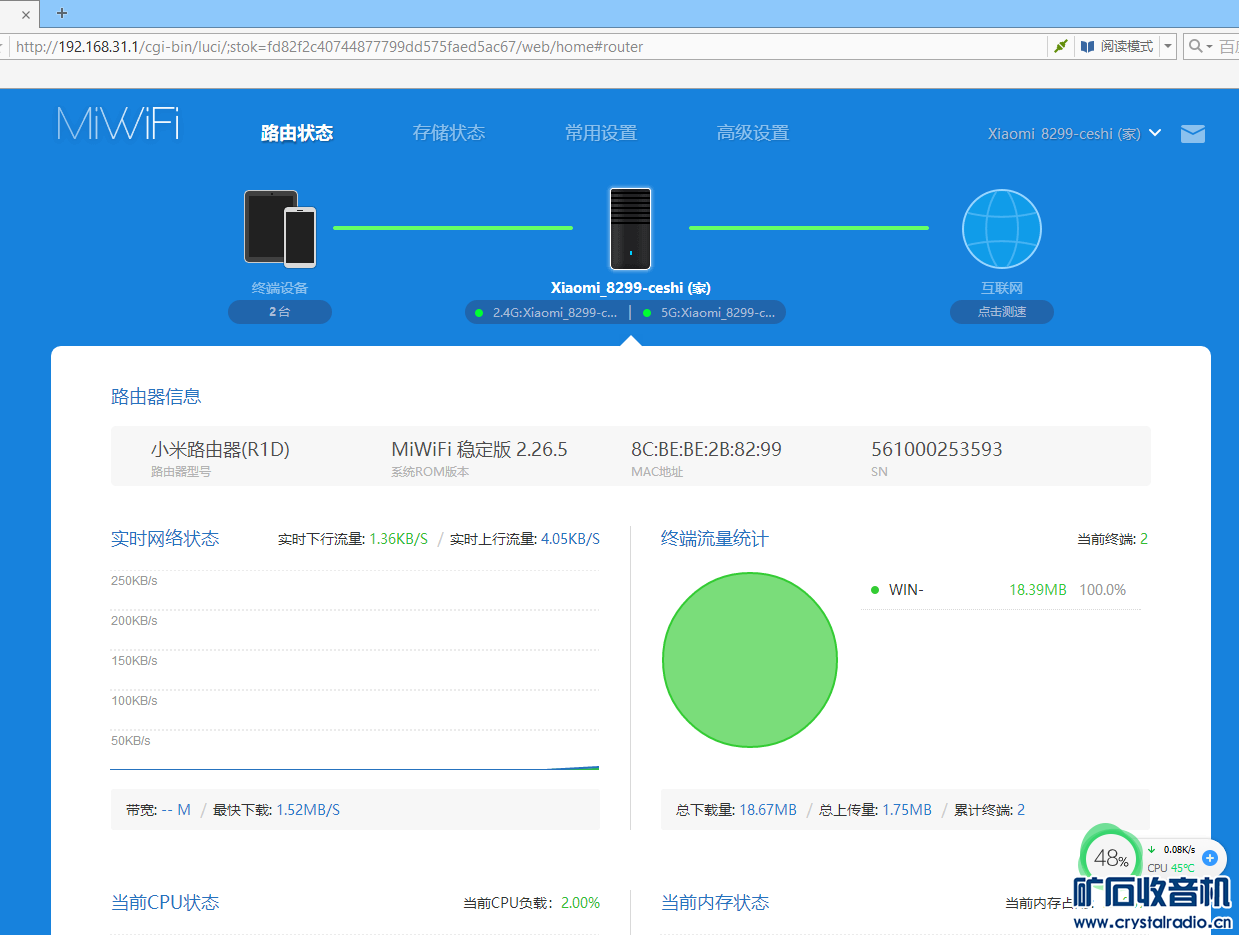1239x935 pixels.
Task: Click the terminal devices tablet-phone icon
Action: coord(280,229)
